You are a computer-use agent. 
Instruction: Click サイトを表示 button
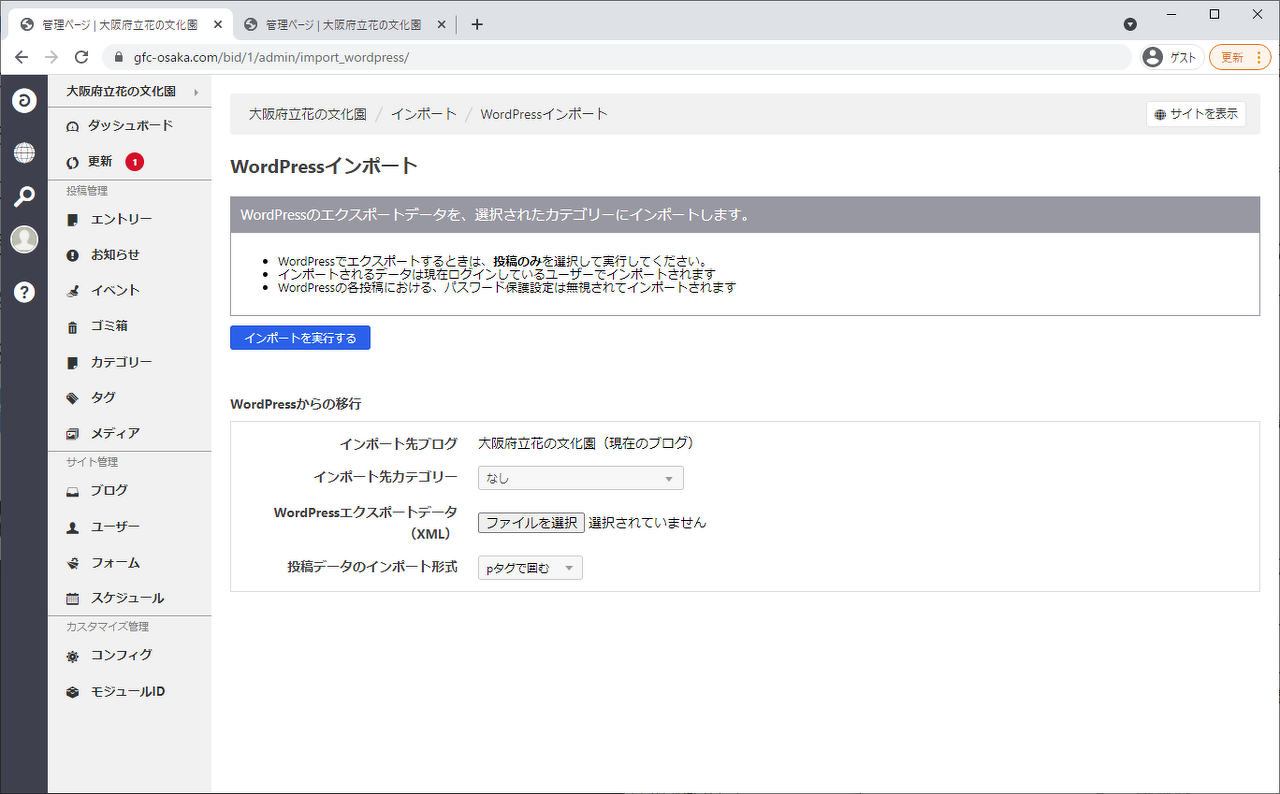click(1196, 114)
